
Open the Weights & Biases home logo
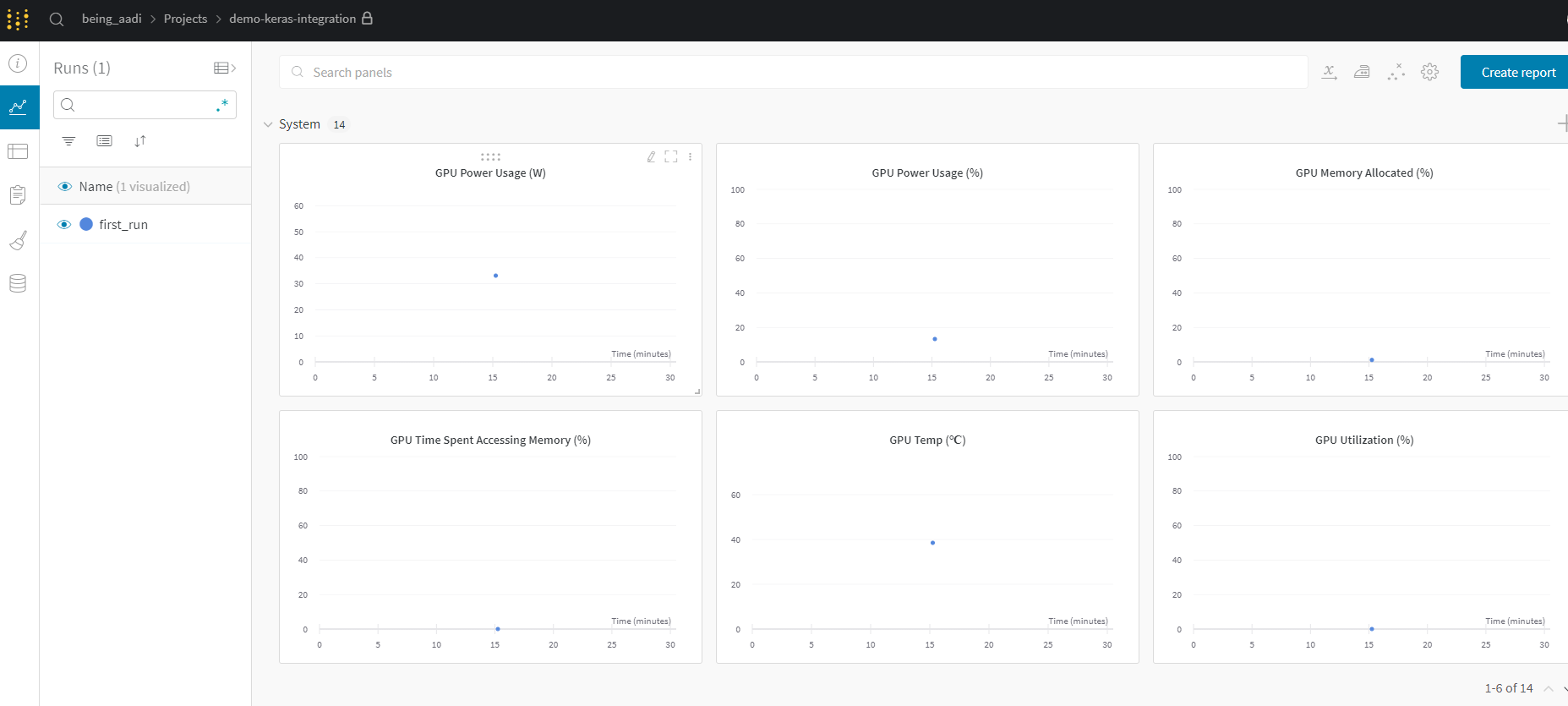pos(18,19)
